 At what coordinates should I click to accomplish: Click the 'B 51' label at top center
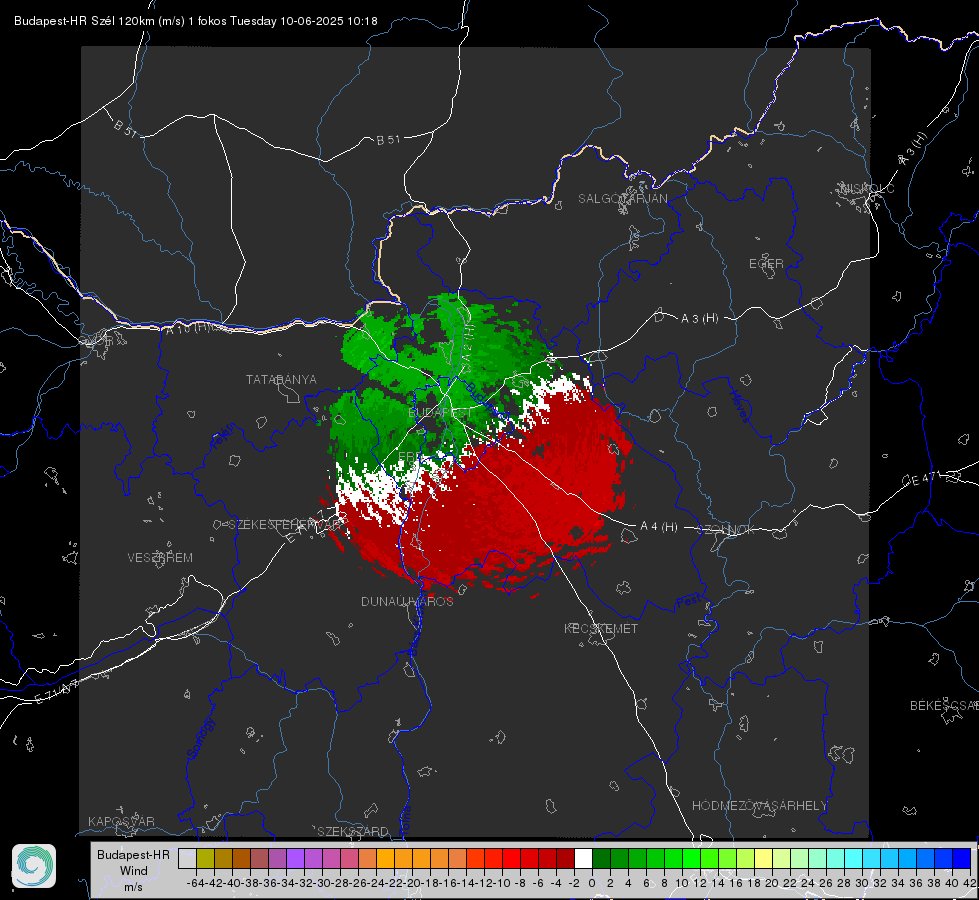(388, 140)
